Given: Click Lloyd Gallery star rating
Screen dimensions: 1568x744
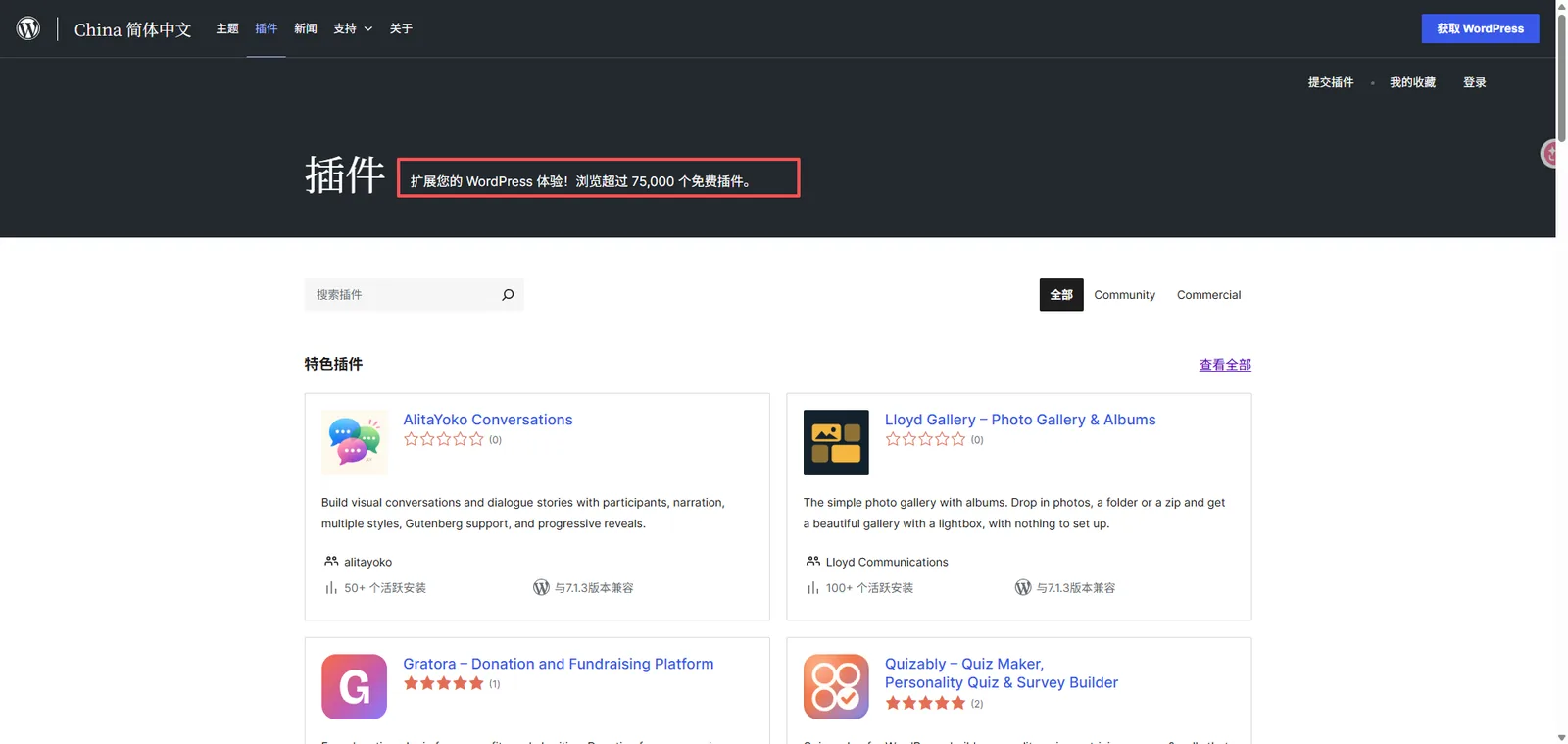Looking at the screenshot, I should click(925, 439).
